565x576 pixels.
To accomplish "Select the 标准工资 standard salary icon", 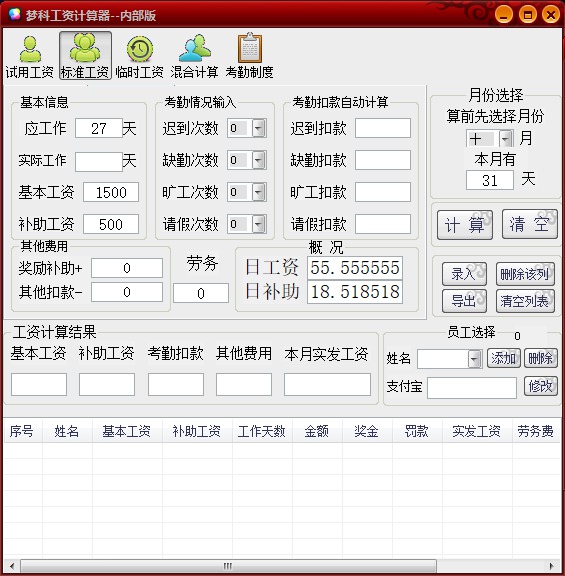I will 85,55.
